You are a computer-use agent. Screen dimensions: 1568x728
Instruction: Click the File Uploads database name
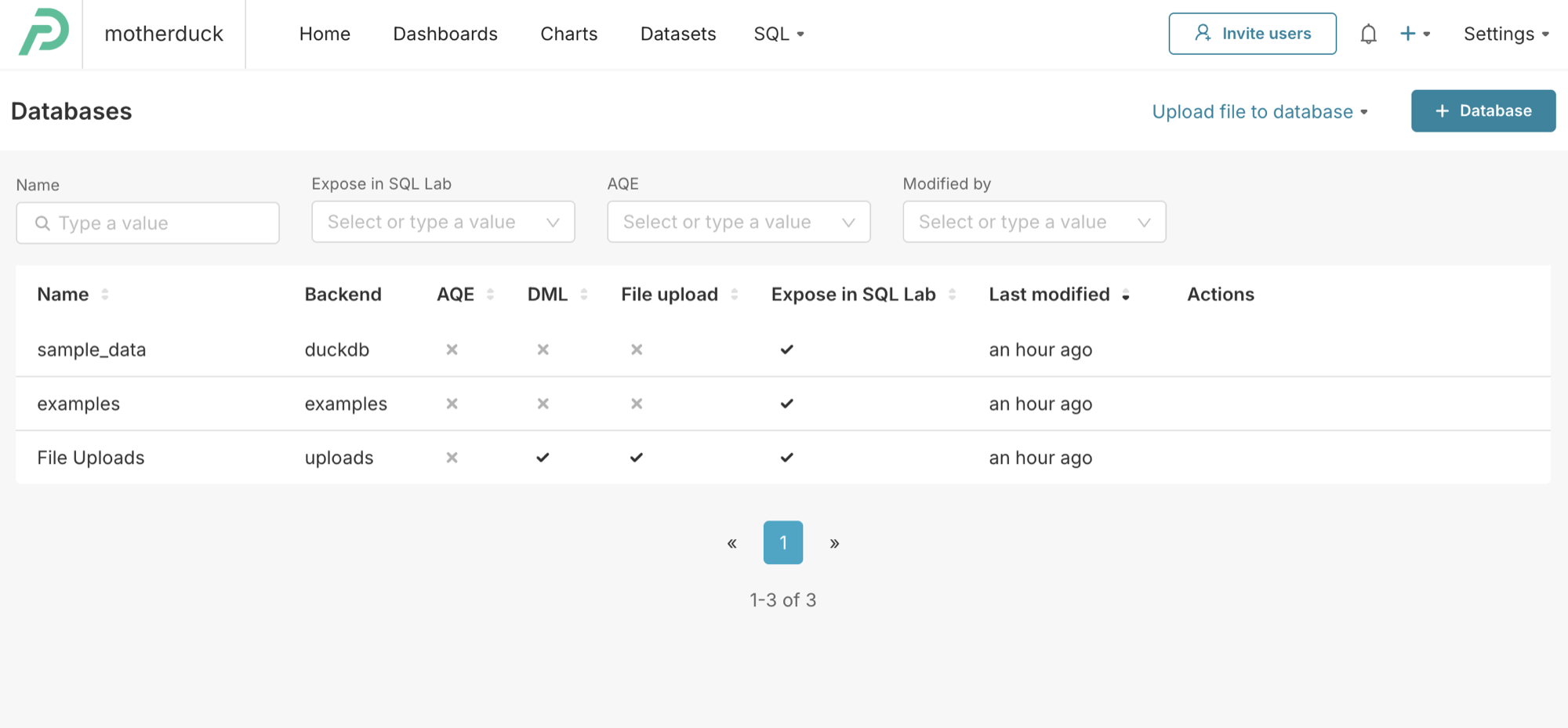tap(91, 458)
